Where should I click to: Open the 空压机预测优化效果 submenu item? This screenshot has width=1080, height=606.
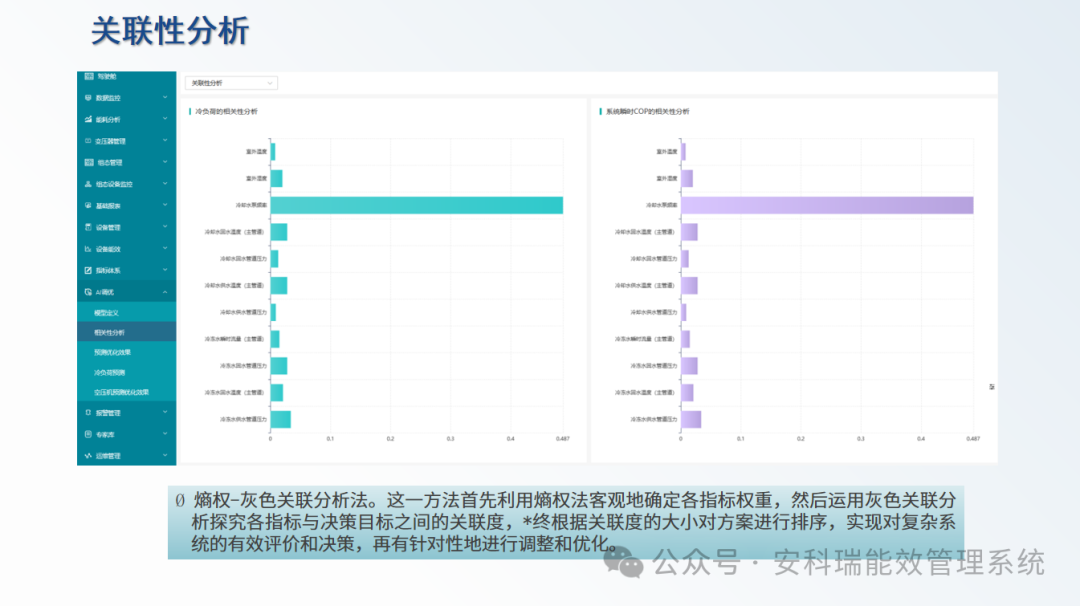(127, 393)
